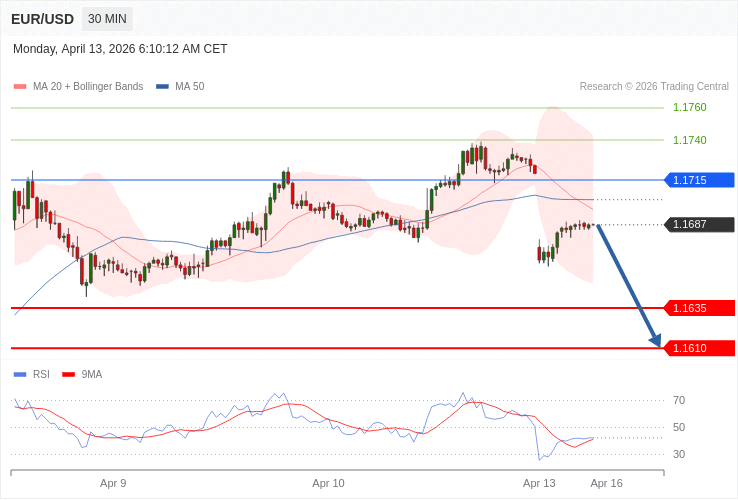738x500 pixels.
Task: Click the blue RSI legend swatch
Action: point(20,375)
